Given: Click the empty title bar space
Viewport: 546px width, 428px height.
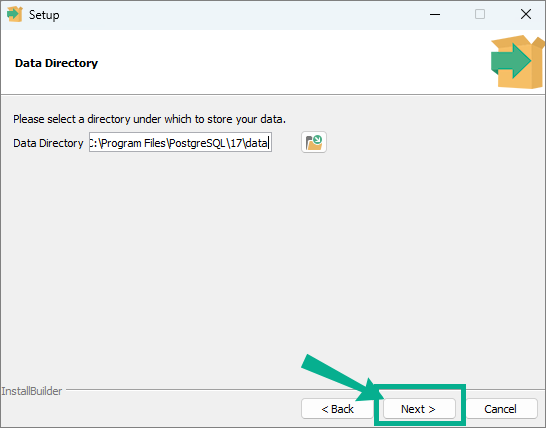Looking at the screenshot, I should 244,15.
